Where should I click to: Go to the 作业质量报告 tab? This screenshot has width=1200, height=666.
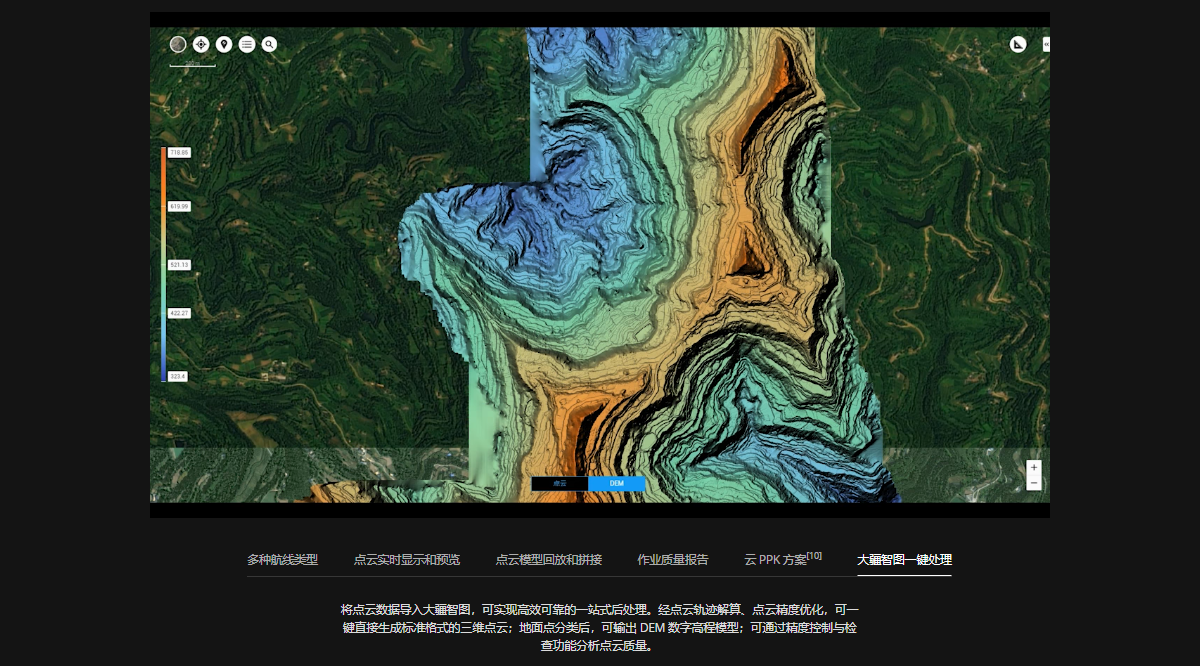tap(672, 560)
